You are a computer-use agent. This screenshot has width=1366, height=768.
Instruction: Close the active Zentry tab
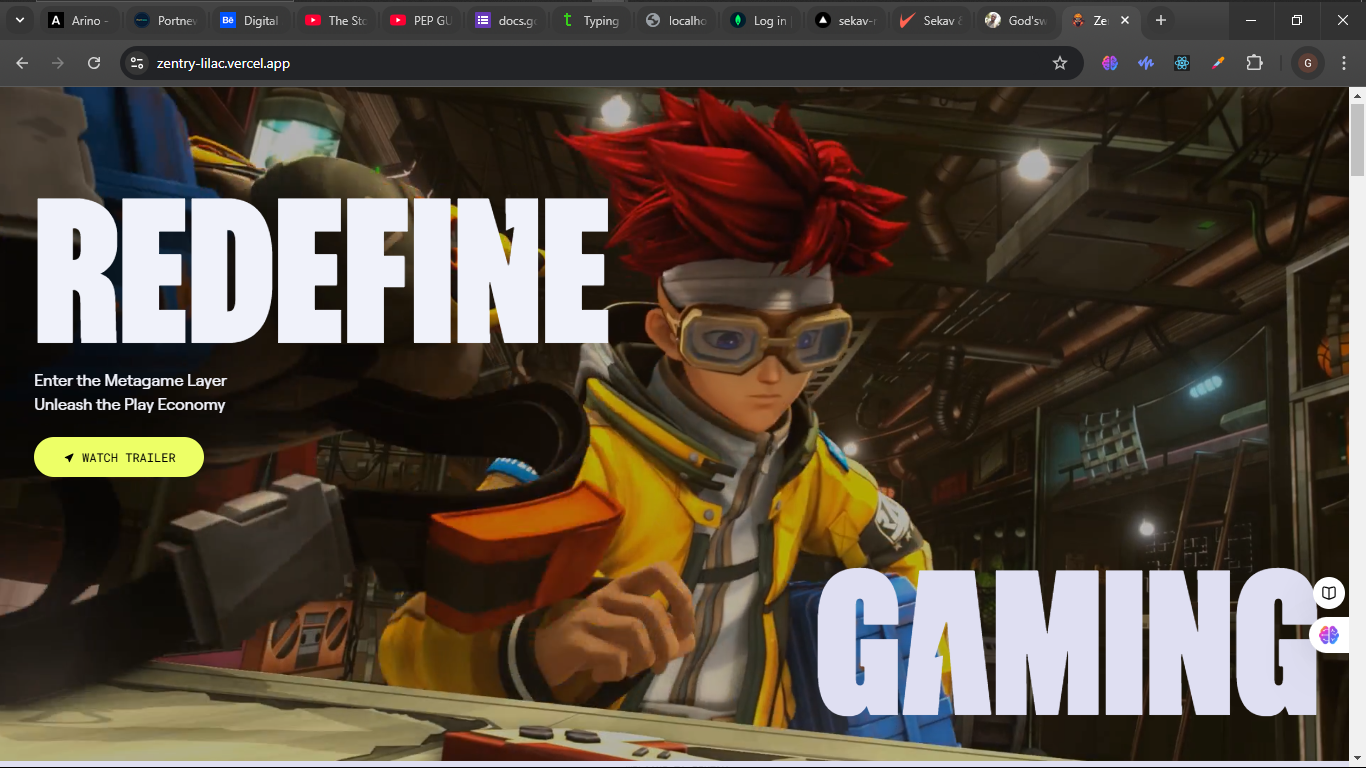(x=1125, y=20)
